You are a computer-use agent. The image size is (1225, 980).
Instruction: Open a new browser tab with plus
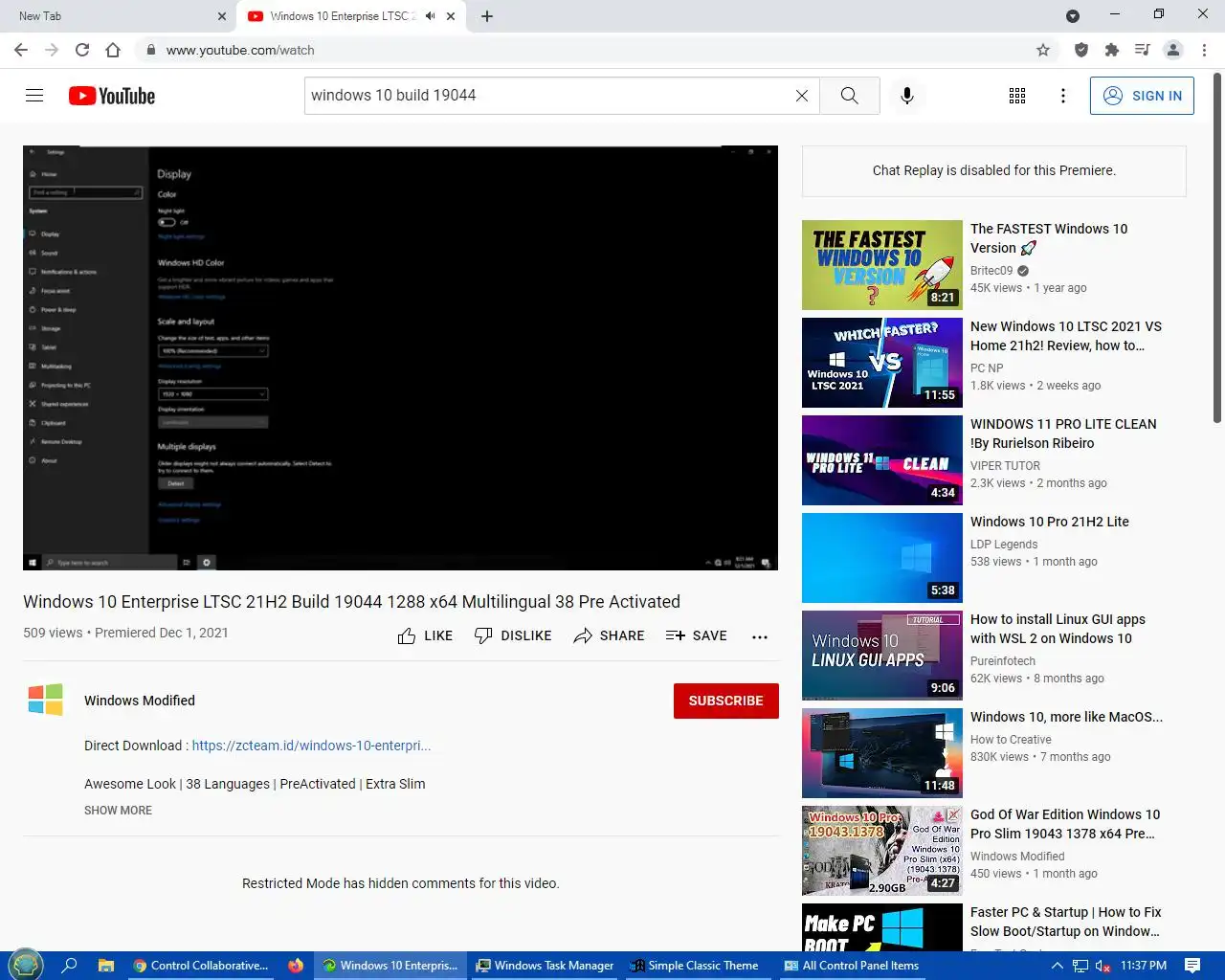pos(487,16)
